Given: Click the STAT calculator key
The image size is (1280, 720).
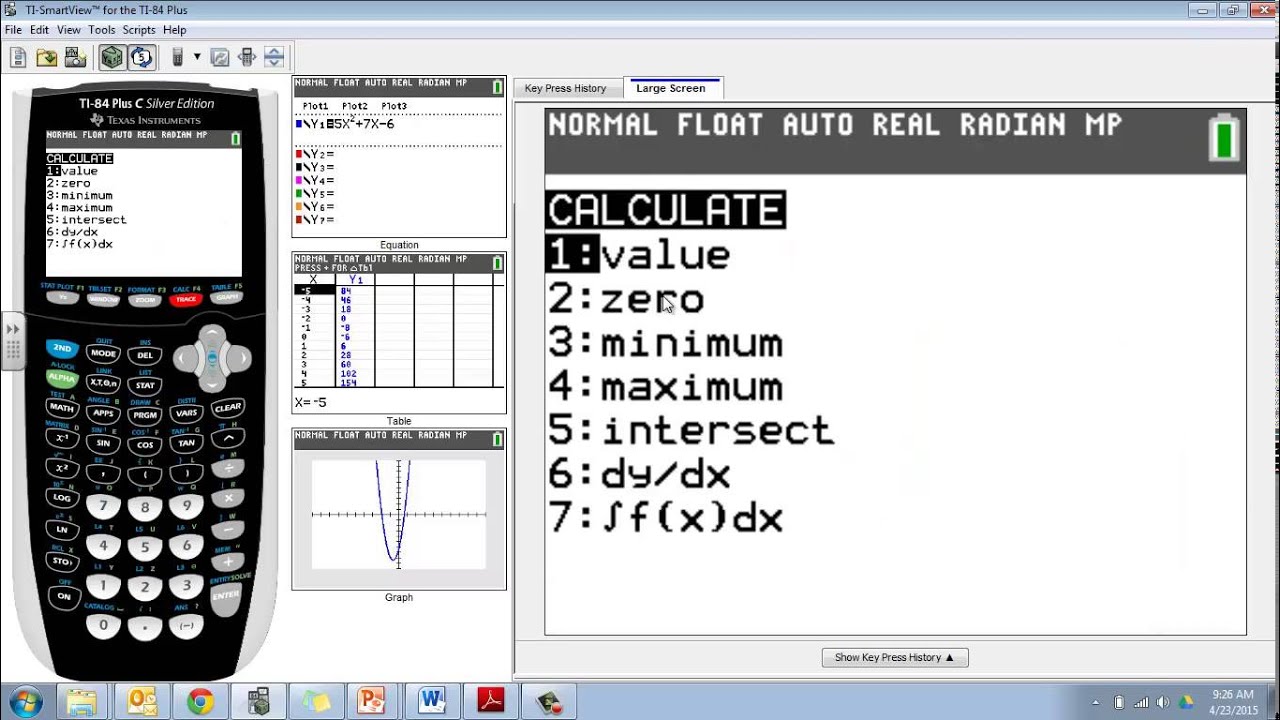Looking at the screenshot, I should (x=145, y=385).
